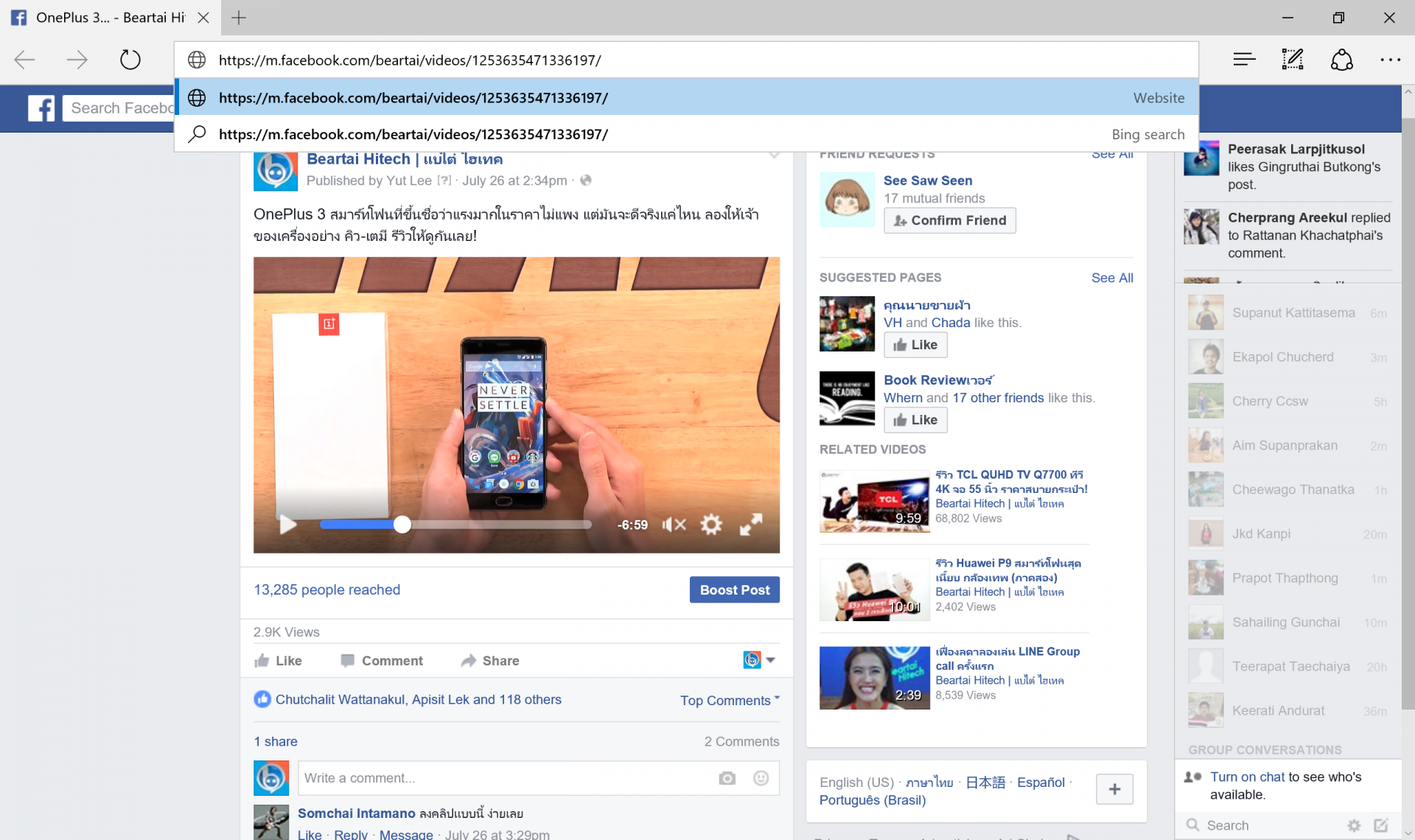This screenshot has height=840, width=1415.
Task: Play the OnePlus 3 video
Action: point(288,525)
